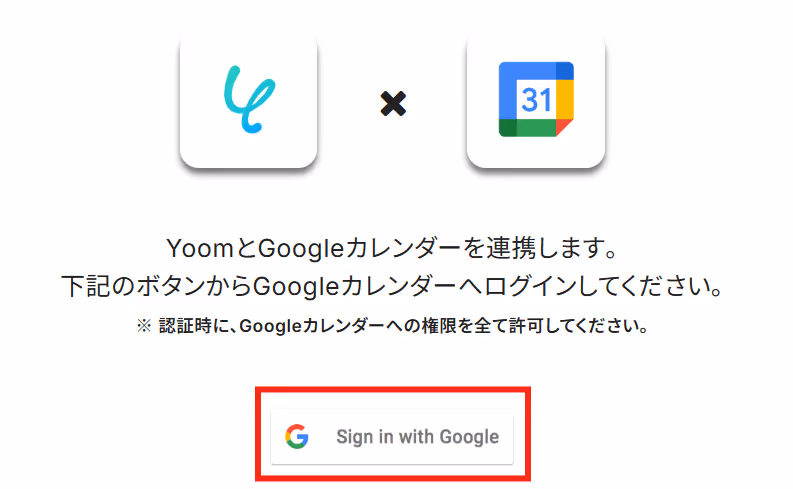Click the 31 date on calendar icon
The width and height of the screenshot is (793, 489).
coord(536,100)
